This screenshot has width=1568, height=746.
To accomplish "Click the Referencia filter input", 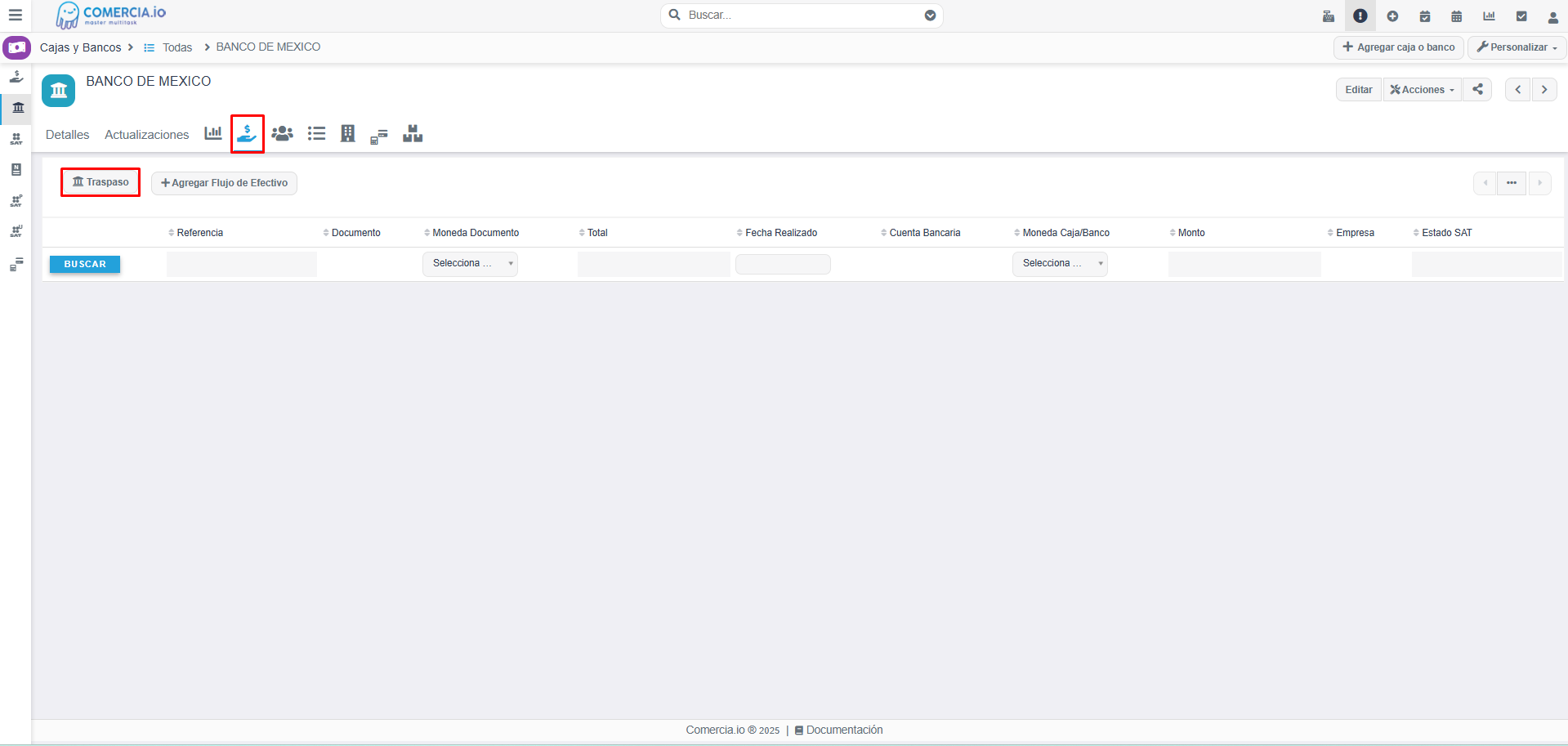I will (x=242, y=264).
